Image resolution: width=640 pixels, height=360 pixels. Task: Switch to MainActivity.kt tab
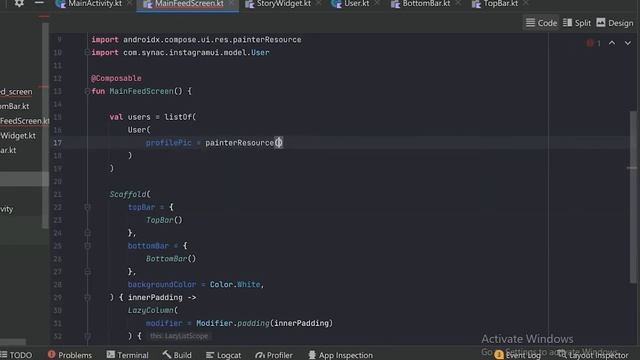[95, 4]
